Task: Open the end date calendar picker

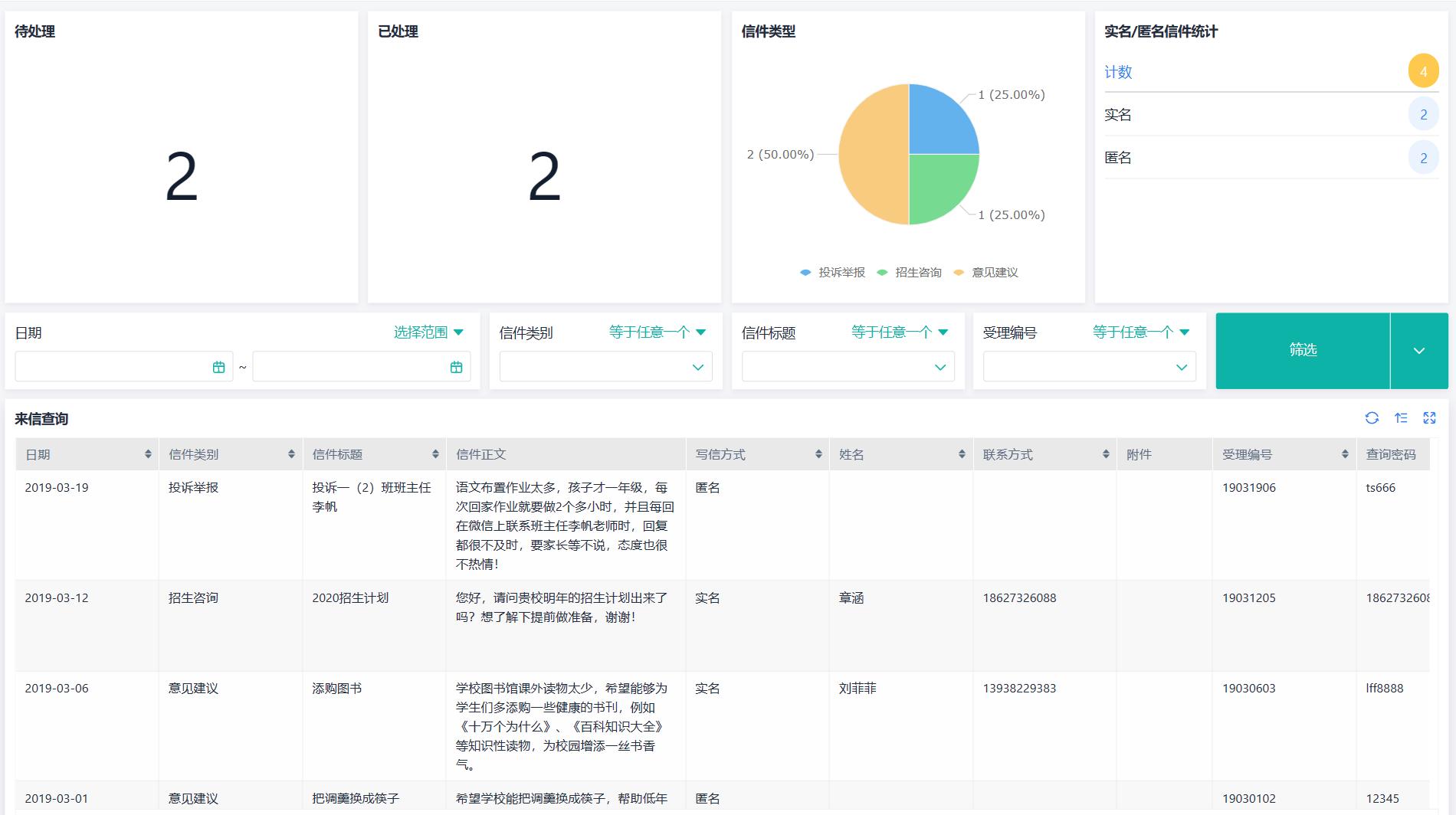Action: point(455,366)
